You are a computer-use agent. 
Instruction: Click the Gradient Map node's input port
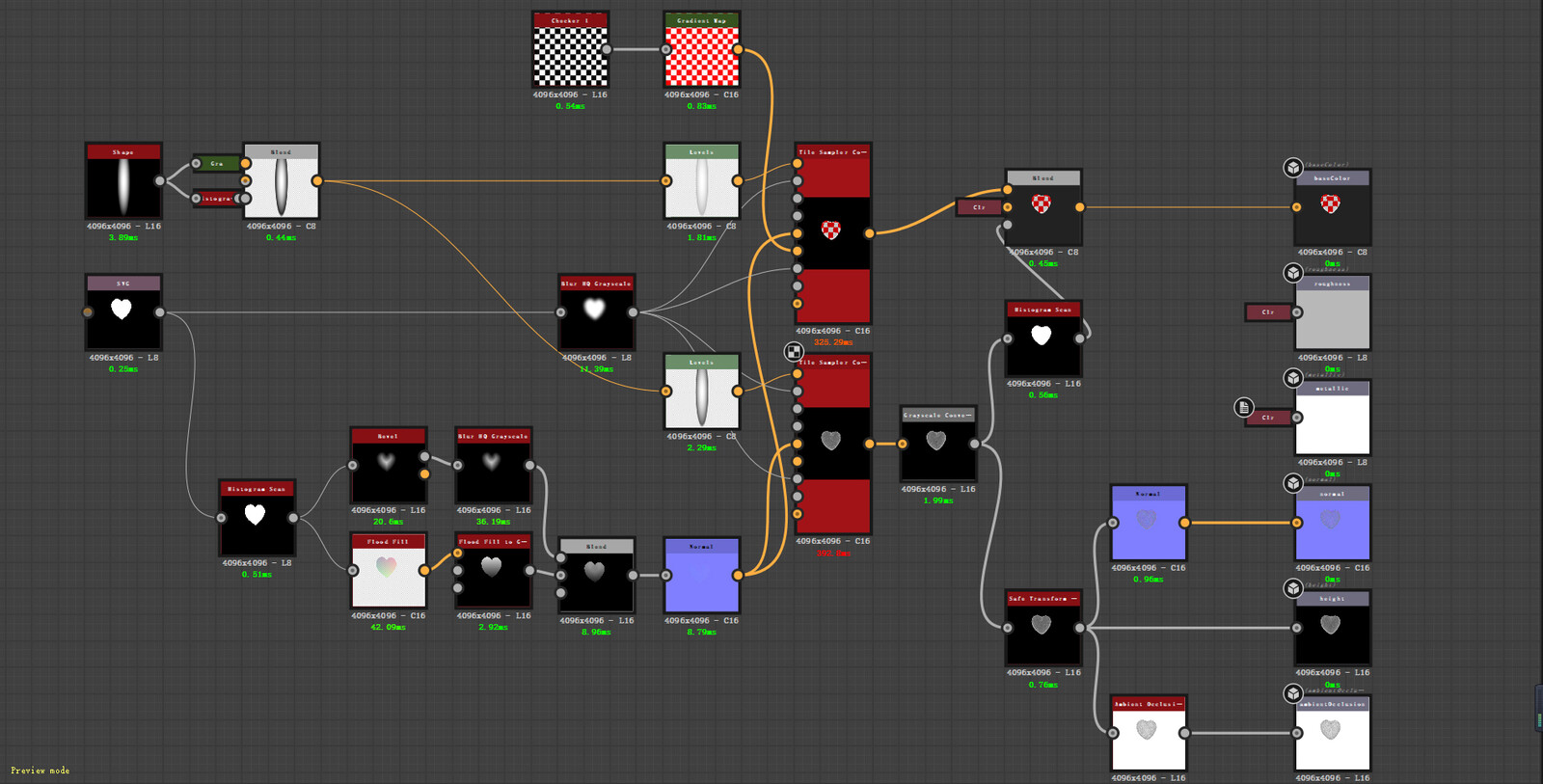click(x=666, y=49)
